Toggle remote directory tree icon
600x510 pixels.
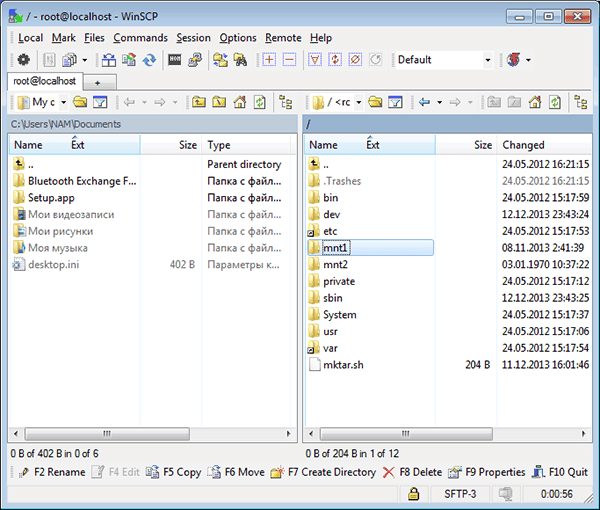coord(581,102)
